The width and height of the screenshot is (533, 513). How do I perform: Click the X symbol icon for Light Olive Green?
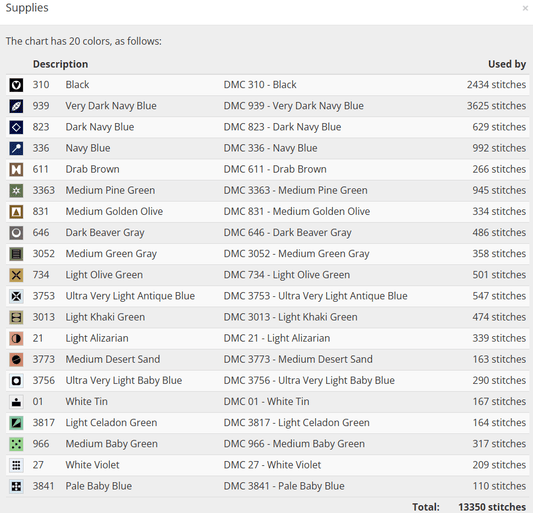pyautogui.click(x=16, y=275)
